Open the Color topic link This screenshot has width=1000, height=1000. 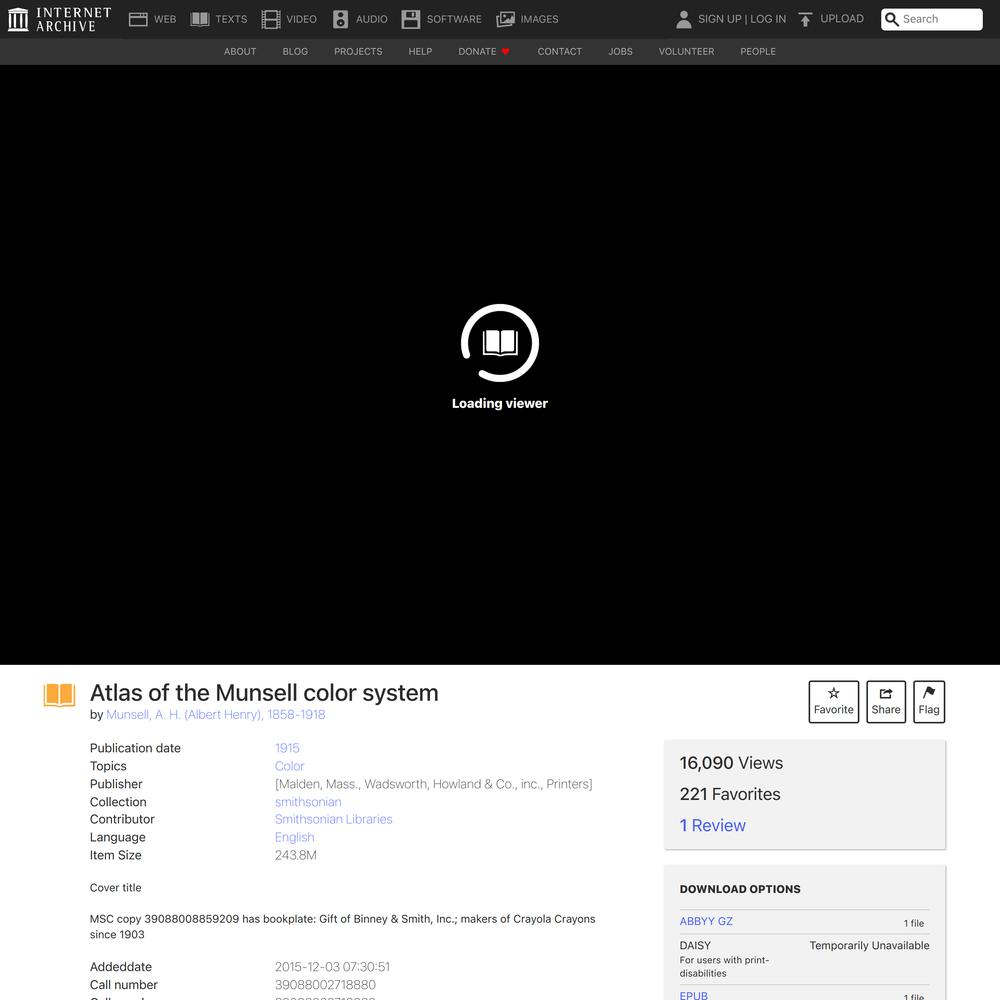point(290,766)
